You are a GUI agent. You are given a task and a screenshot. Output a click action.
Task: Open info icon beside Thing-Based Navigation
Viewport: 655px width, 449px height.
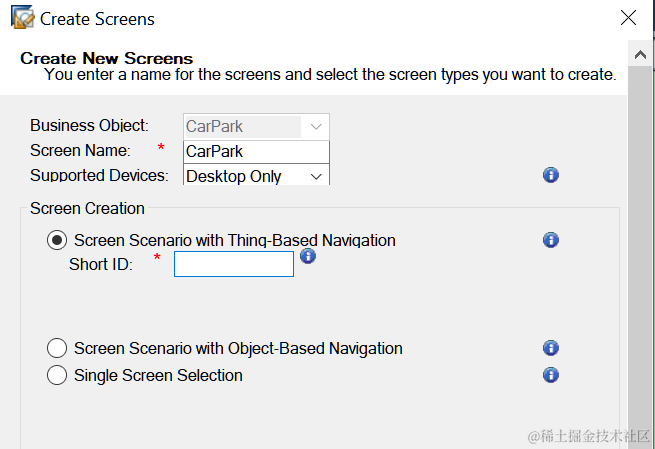point(550,240)
